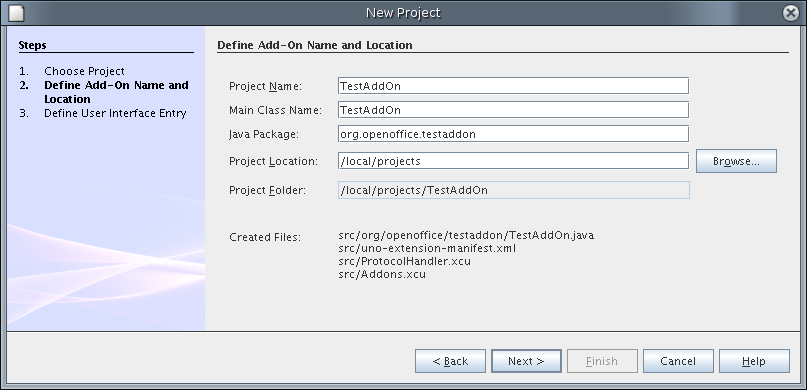Click the src/Addons.xcu created file entry
Image resolution: width=807 pixels, height=390 pixels.
(x=382, y=274)
